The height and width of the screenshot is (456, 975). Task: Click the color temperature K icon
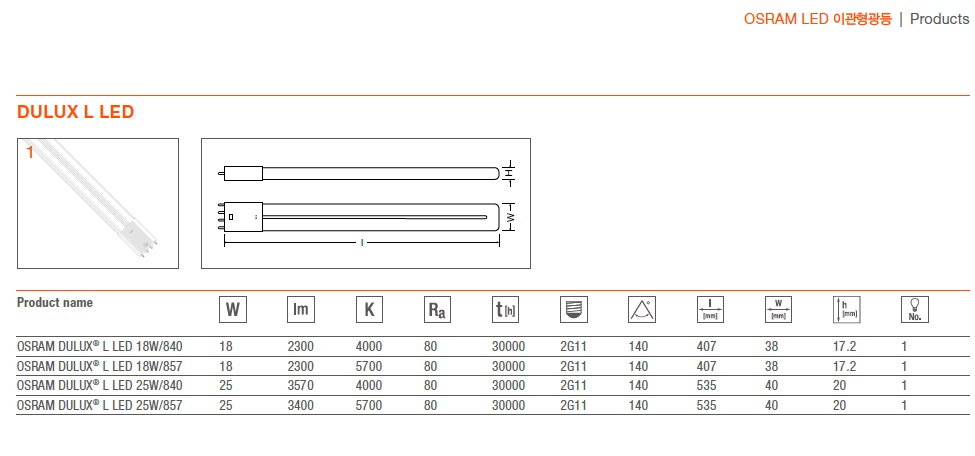coord(369,310)
